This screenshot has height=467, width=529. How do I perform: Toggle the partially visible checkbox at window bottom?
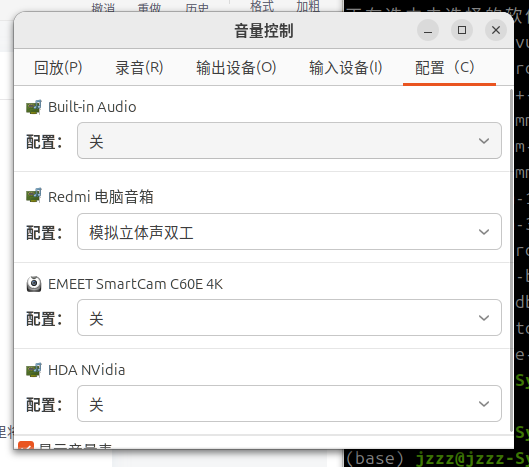pos(26,445)
